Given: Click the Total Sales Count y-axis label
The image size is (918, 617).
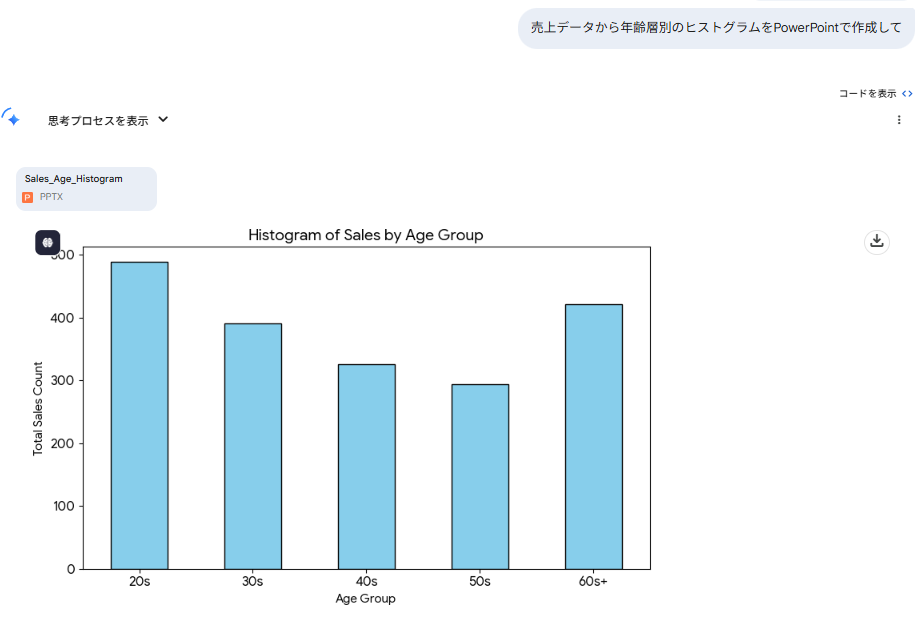Looking at the screenshot, I should click(x=39, y=408).
